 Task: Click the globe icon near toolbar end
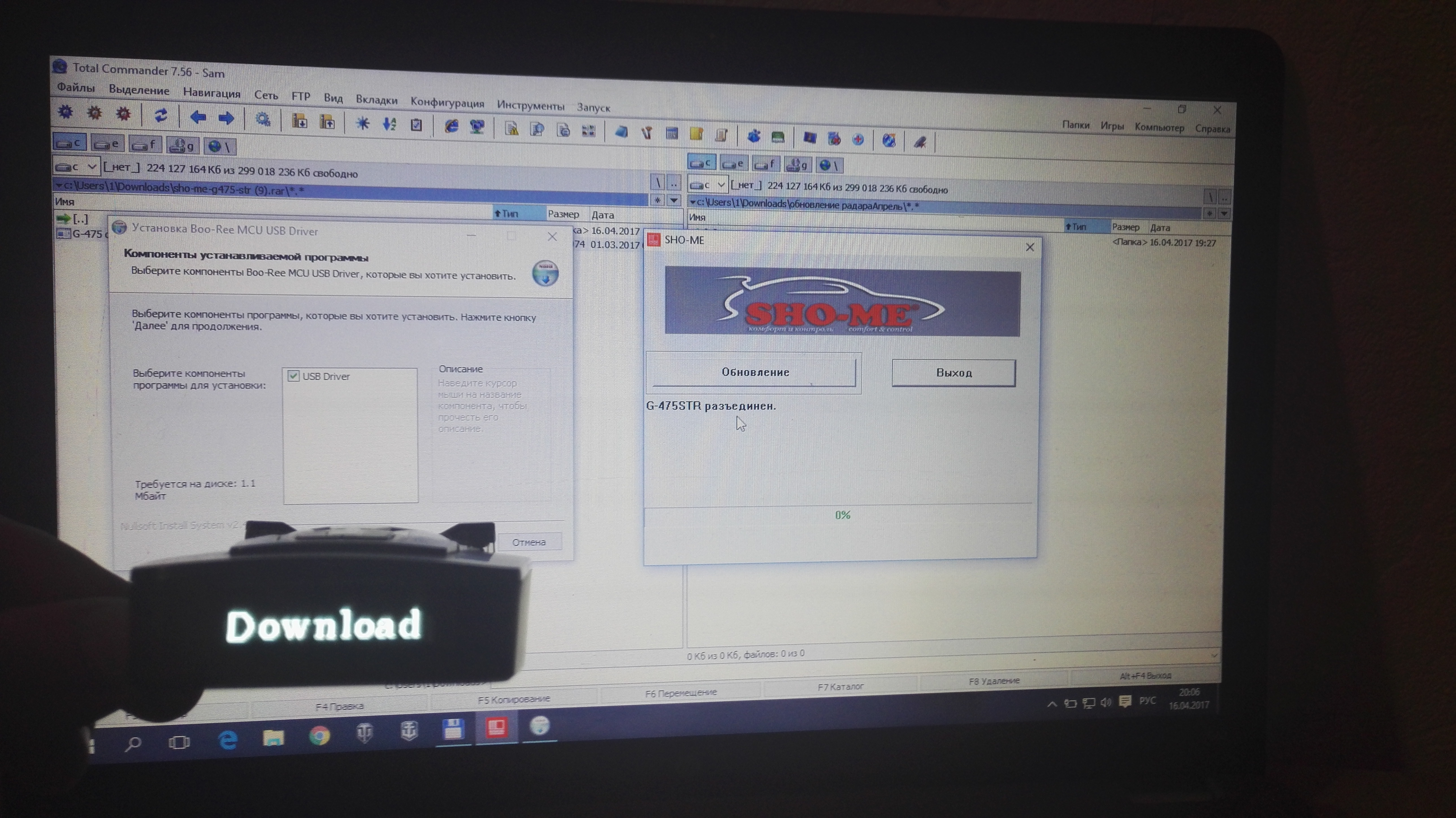[x=889, y=140]
